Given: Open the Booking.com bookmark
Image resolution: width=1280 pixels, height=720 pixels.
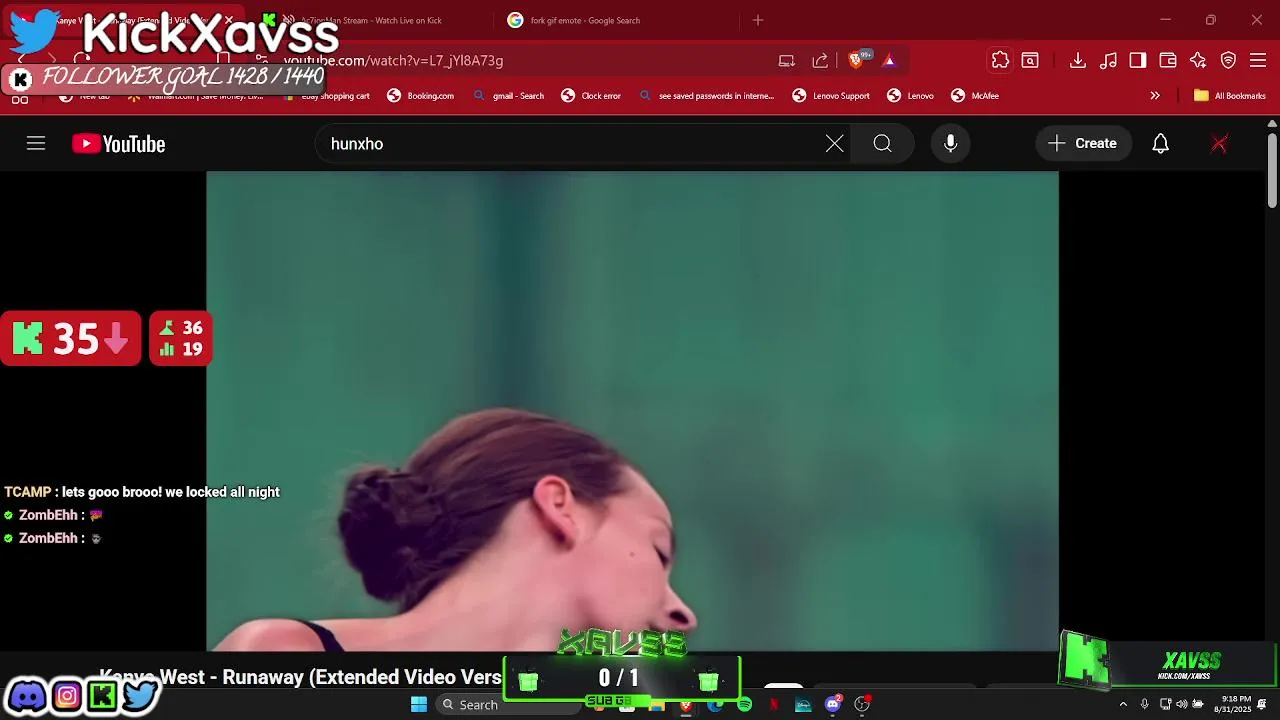Looking at the screenshot, I should tap(421, 96).
